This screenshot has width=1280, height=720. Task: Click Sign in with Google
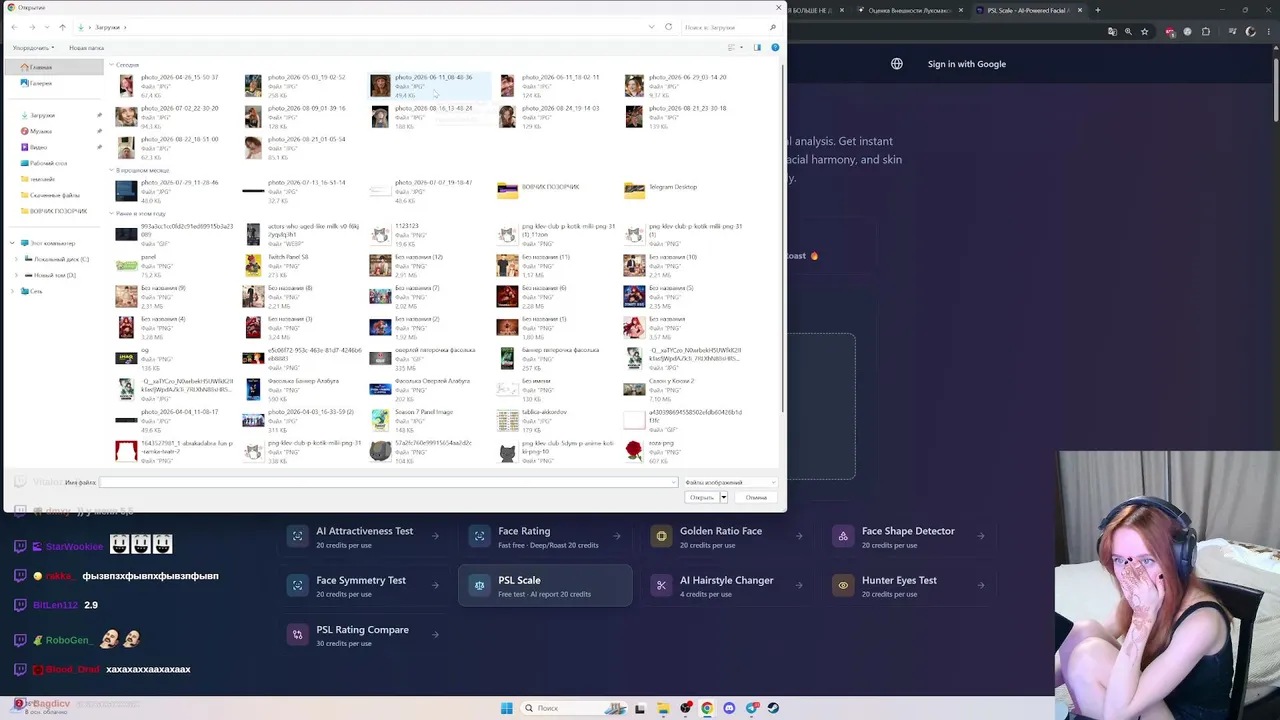(x=966, y=64)
